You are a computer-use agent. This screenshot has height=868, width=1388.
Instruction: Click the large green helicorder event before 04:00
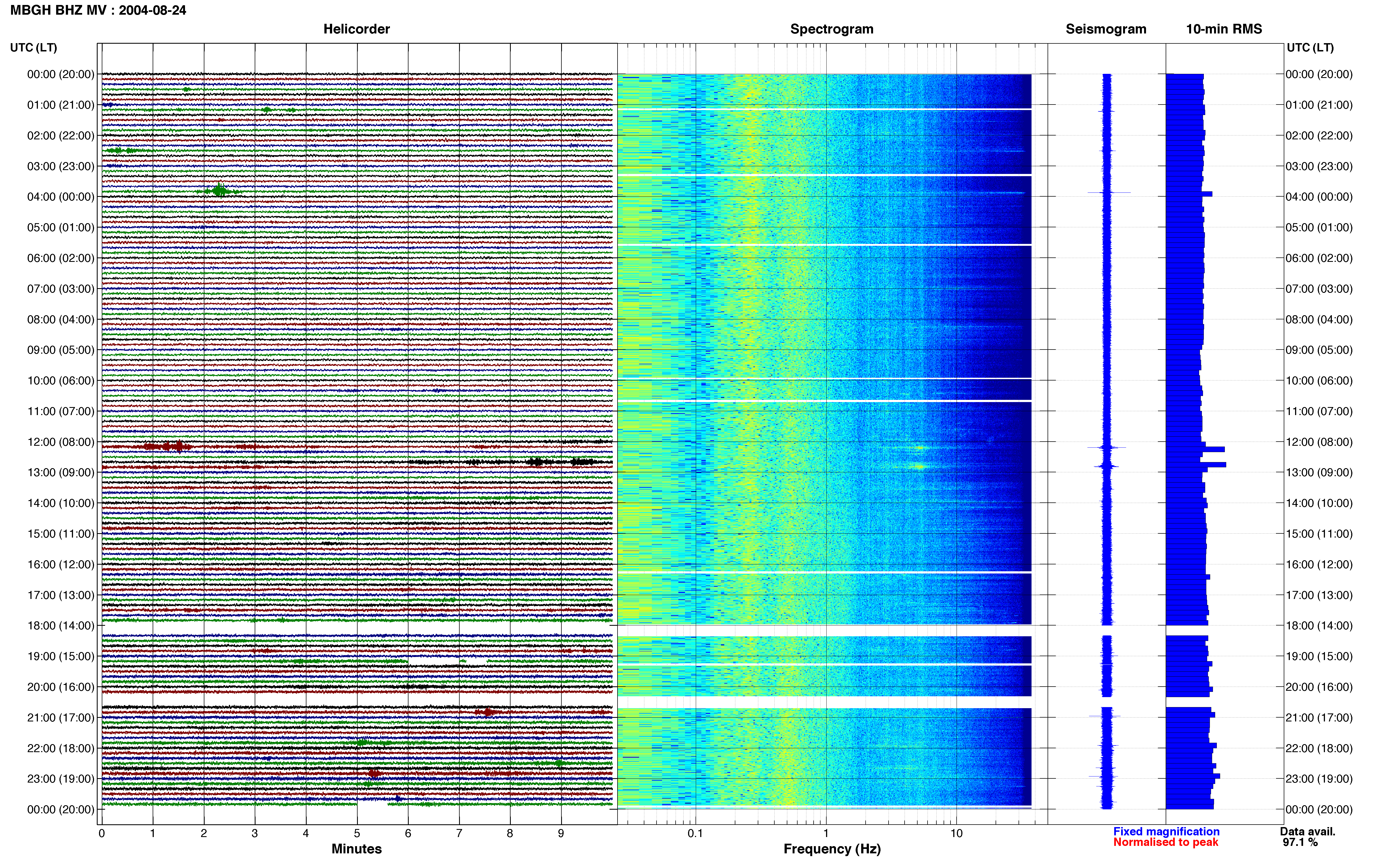pyautogui.click(x=219, y=191)
